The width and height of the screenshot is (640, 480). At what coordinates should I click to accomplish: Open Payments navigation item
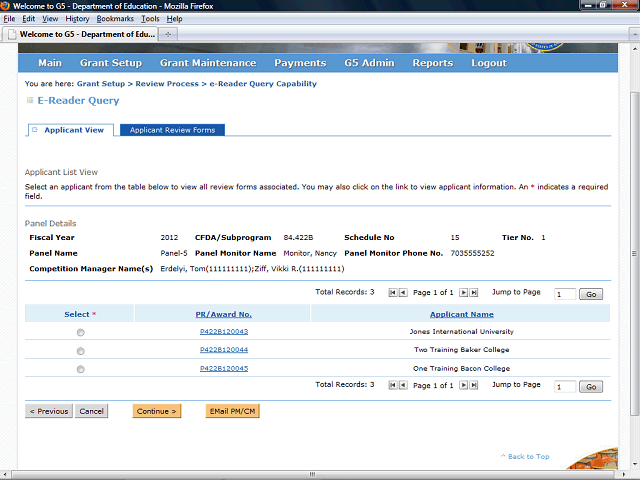click(300, 63)
